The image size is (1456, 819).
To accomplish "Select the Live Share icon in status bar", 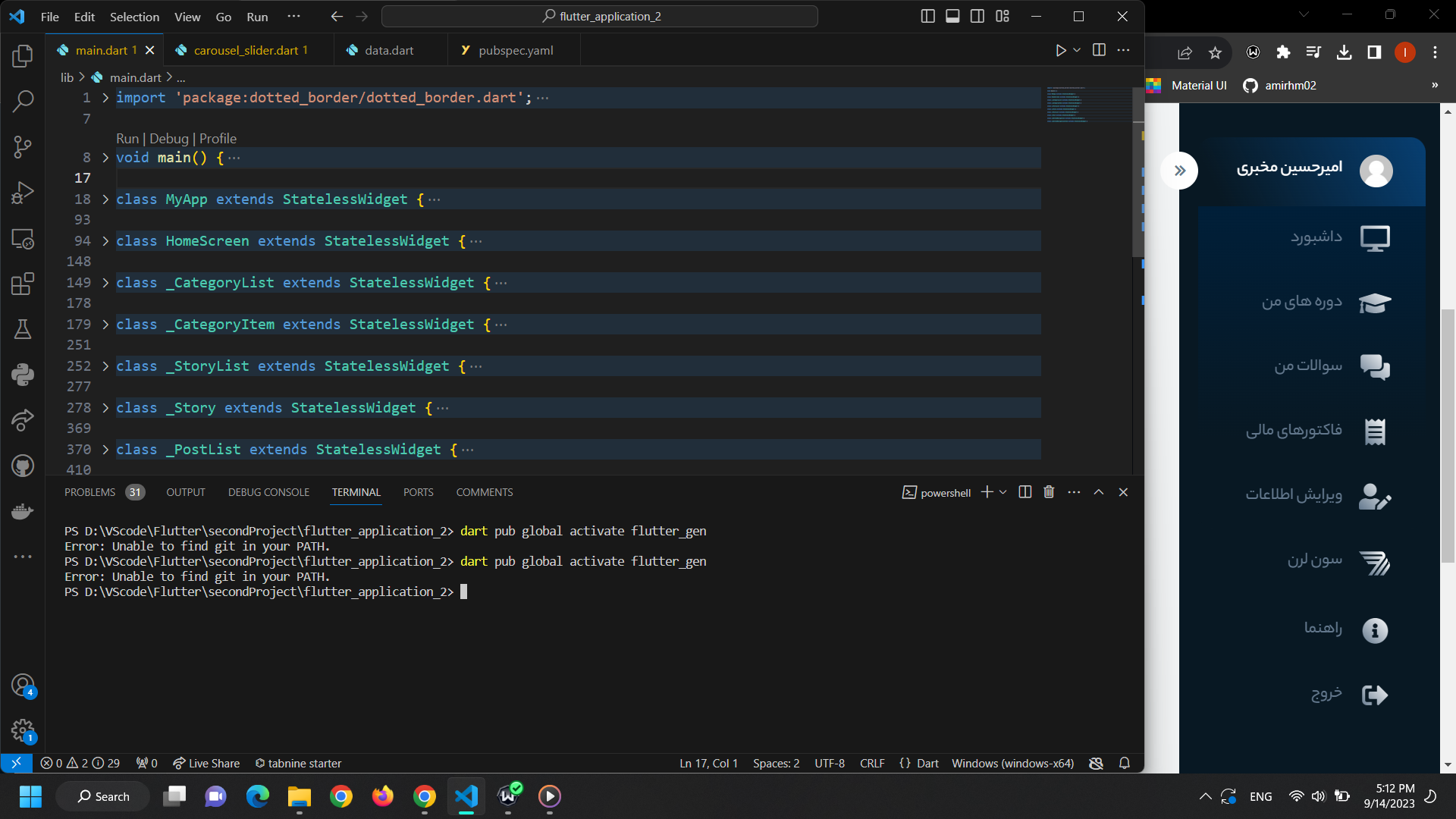I will (178, 763).
